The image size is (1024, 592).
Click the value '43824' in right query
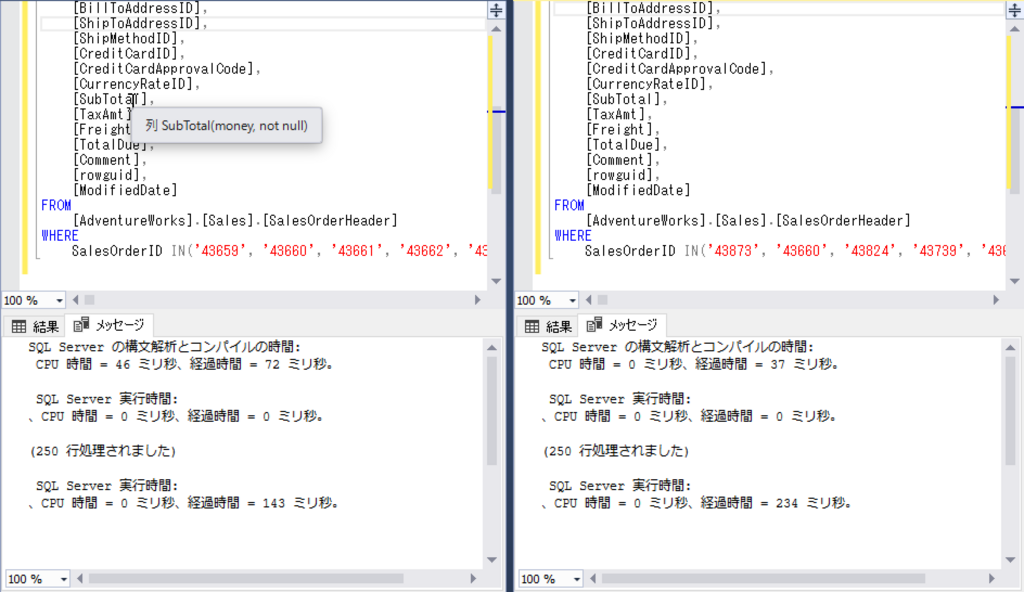coord(870,251)
